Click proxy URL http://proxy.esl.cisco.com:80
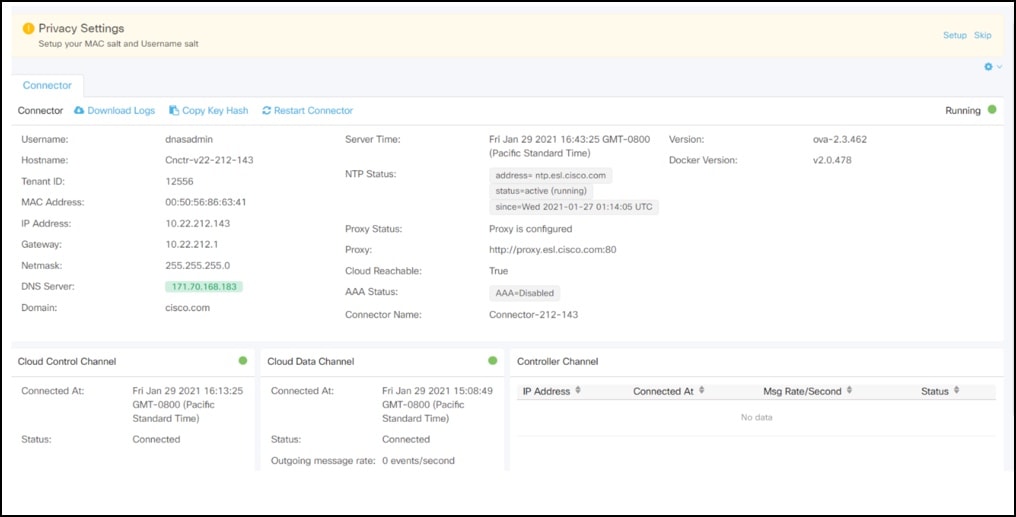1016x517 pixels. click(553, 249)
